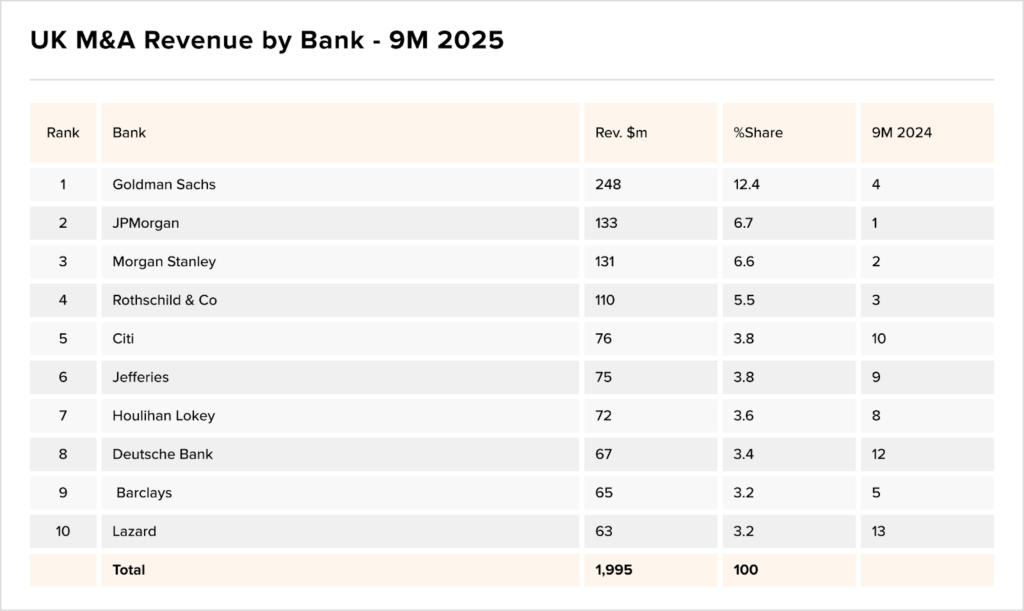Select the Jefferies bank cell
The width and height of the screenshot is (1024, 611).
click(141, 377)
